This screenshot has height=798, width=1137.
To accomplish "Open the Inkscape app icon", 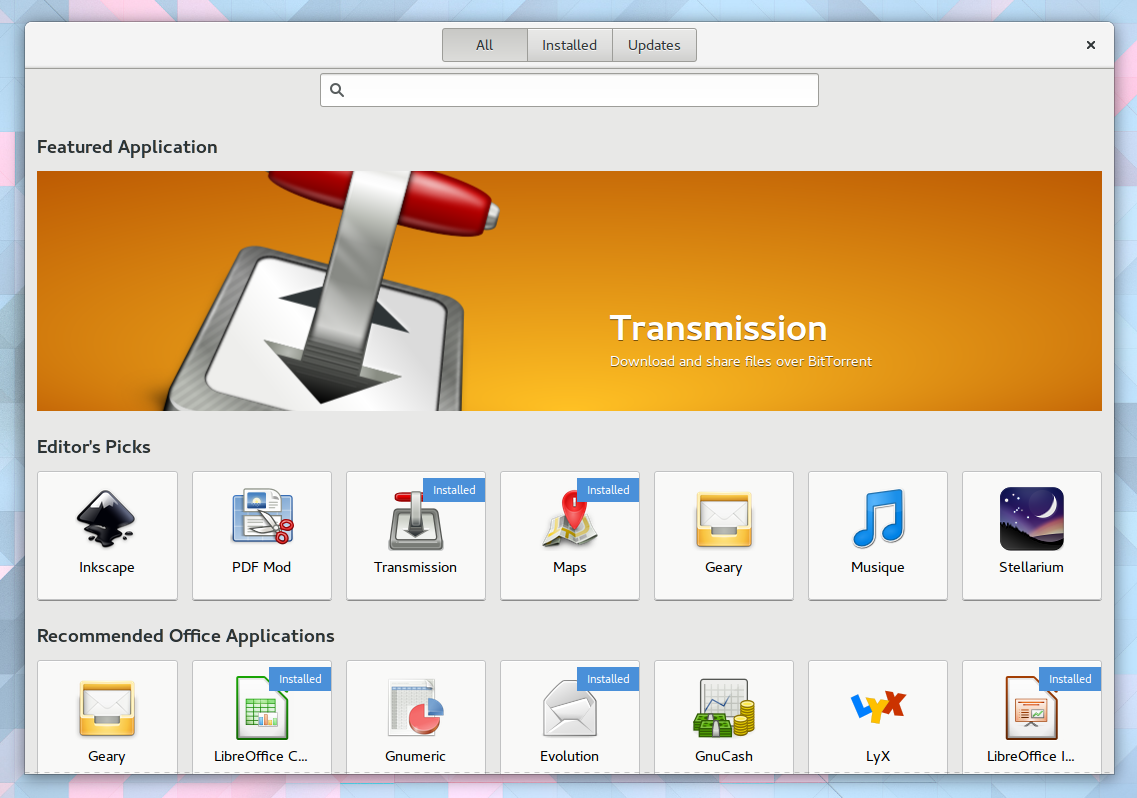I will 107,519.
